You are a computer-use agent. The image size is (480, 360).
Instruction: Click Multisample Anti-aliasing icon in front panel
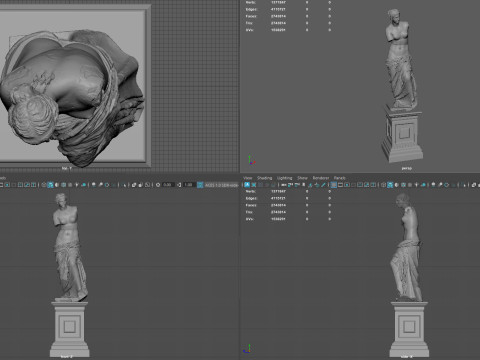click(107, 185)
